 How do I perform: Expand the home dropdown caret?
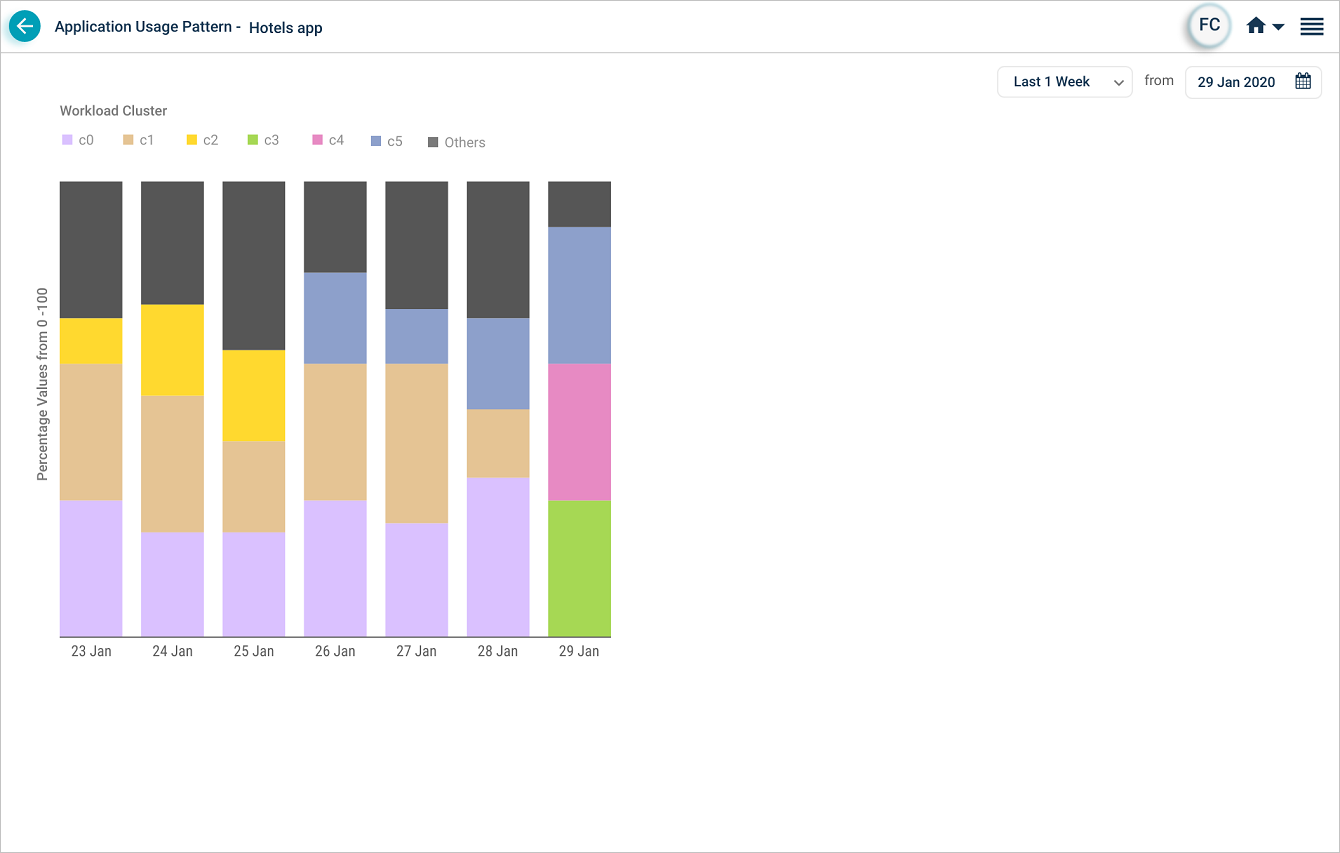click(x=1278, y=28)
